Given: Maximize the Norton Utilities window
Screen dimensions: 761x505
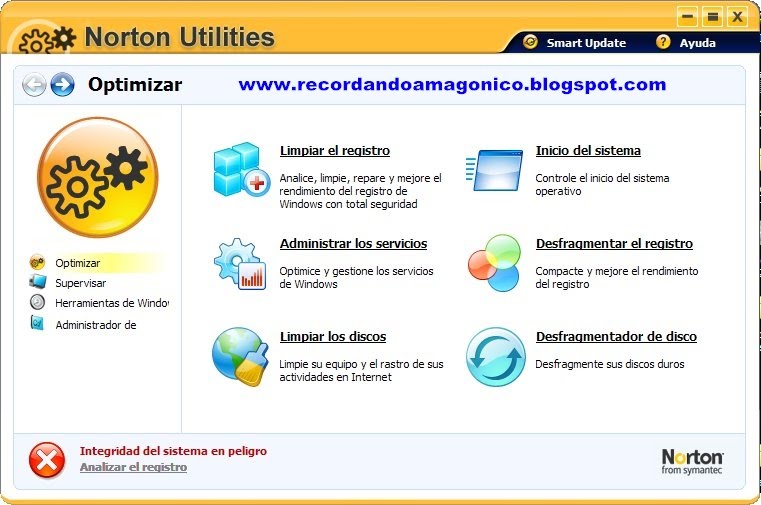Looking at the screenshot, I should pyautogui.click(x=712, y=17).
